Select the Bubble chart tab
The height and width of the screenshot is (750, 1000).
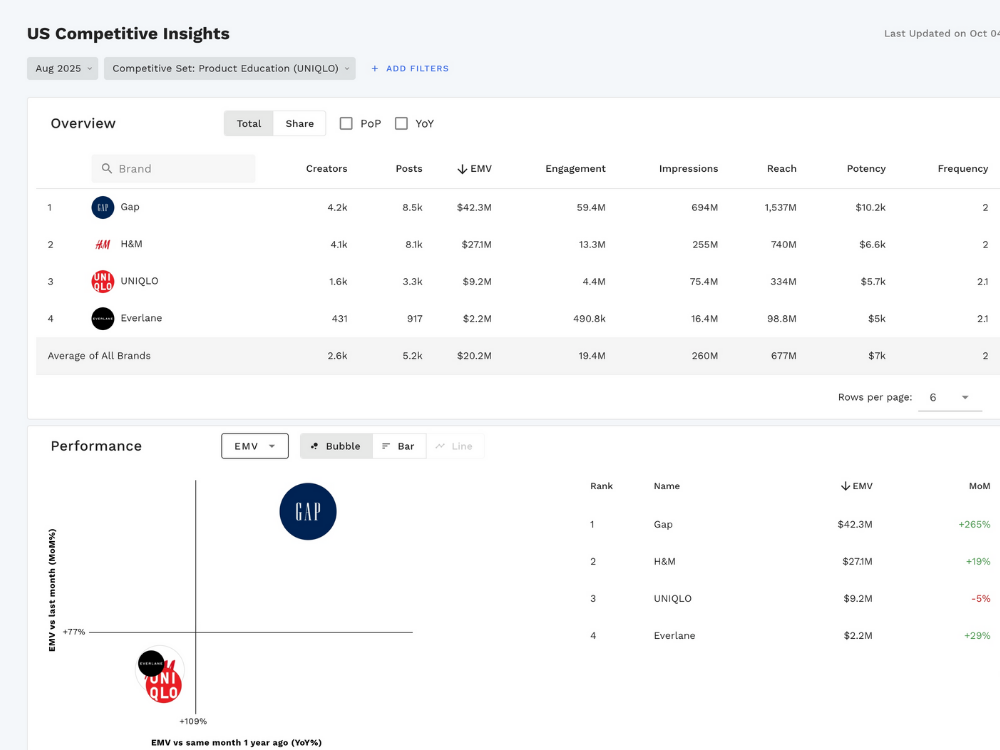point(336,446)
